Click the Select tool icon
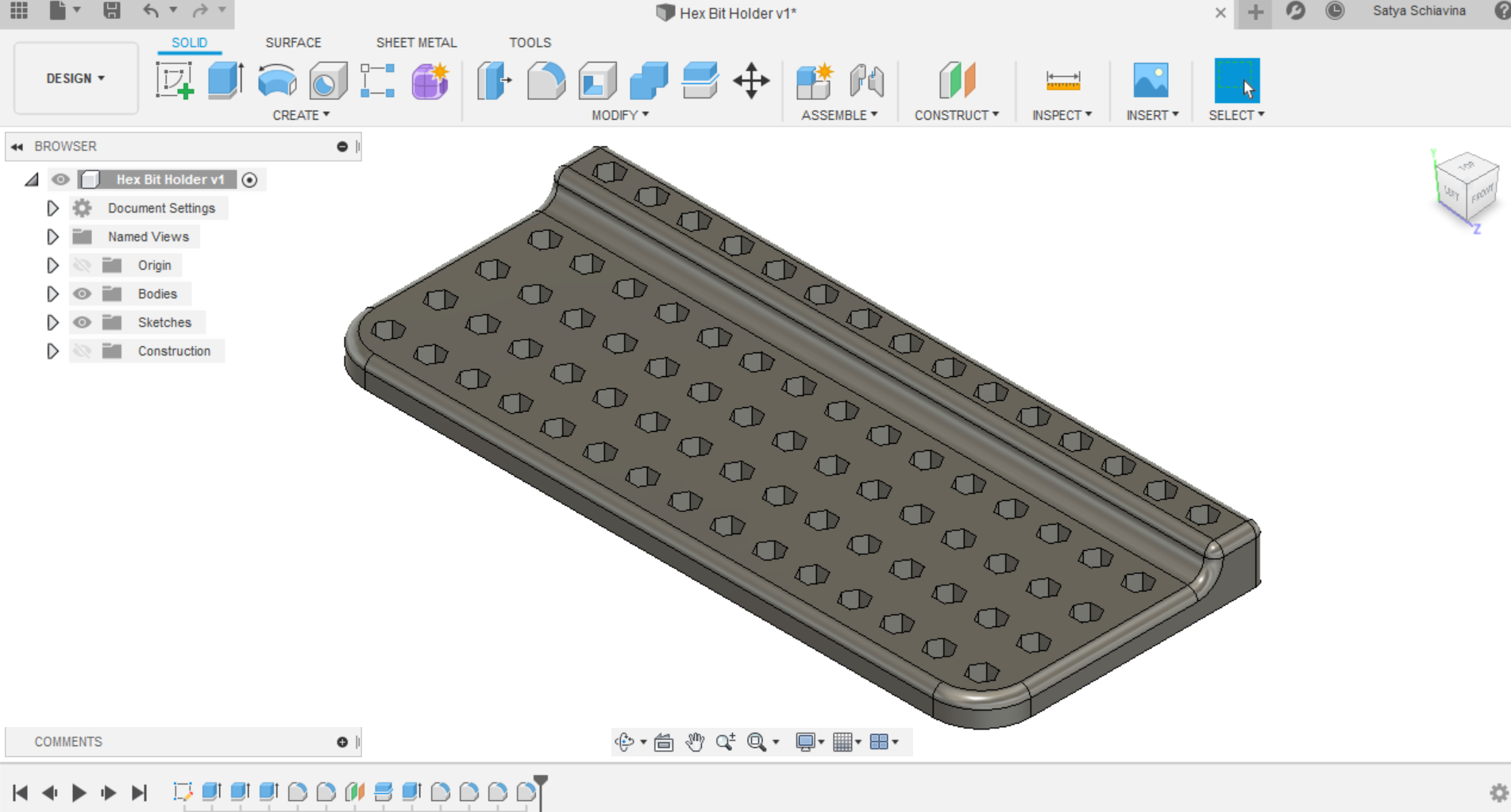 (x=1235, y=81)
